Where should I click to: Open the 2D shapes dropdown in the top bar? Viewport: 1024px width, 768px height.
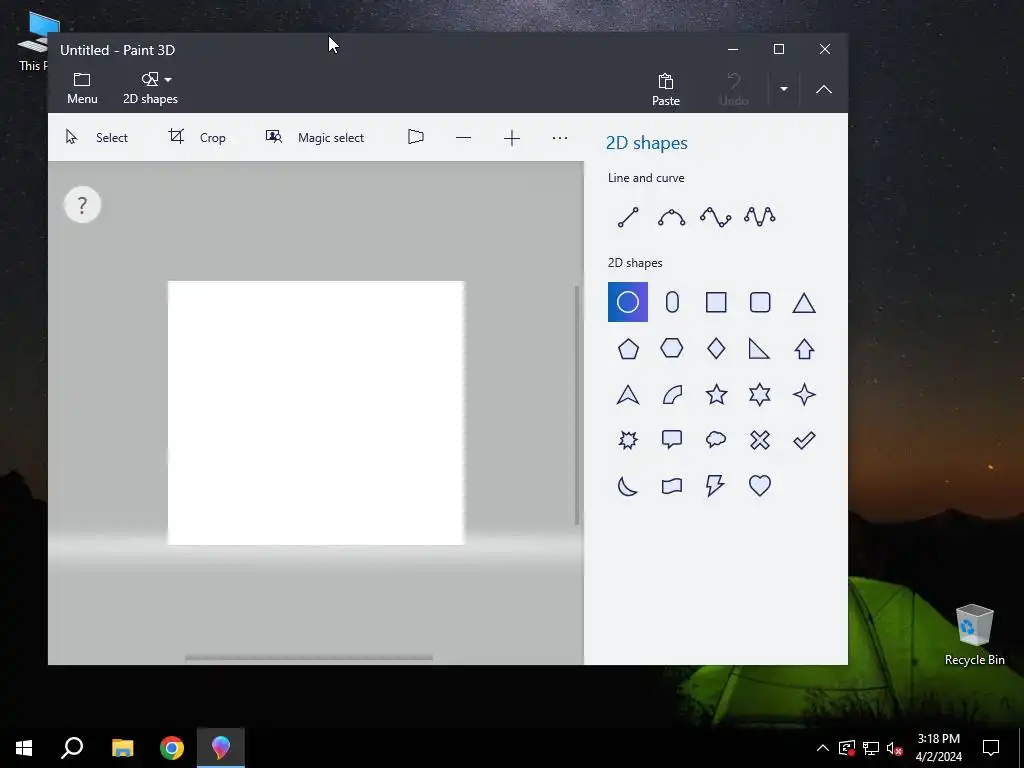[150, 88]
